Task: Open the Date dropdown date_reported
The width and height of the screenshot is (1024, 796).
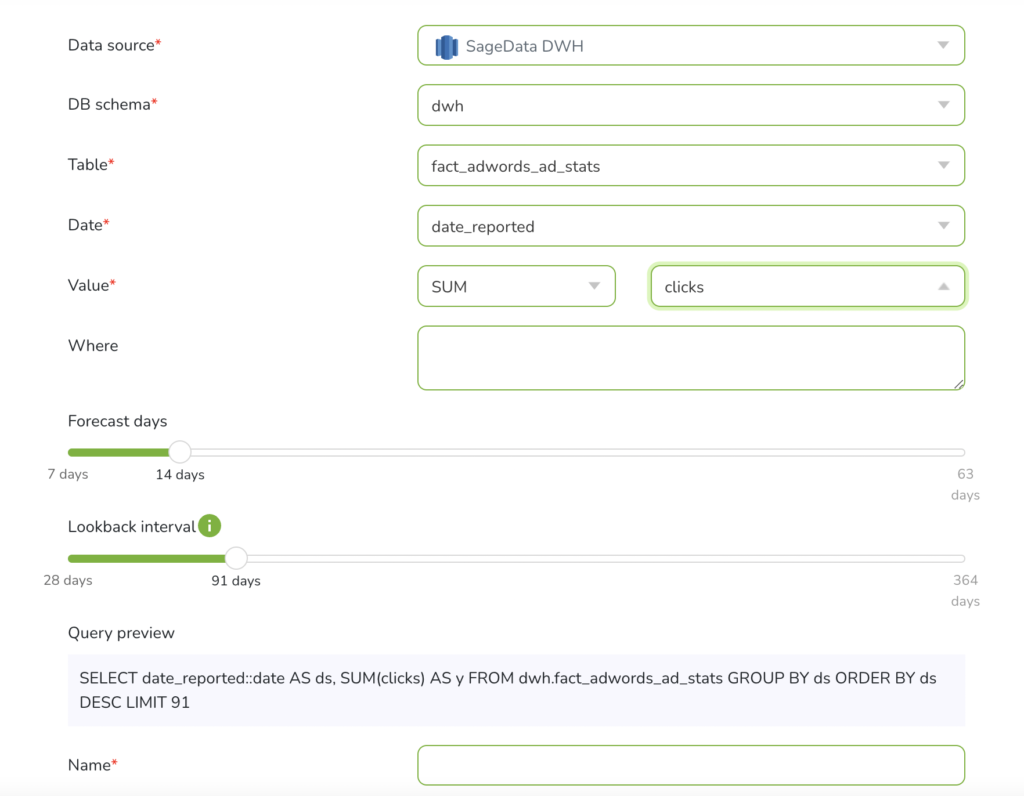Action: click(x=691, y=226)
